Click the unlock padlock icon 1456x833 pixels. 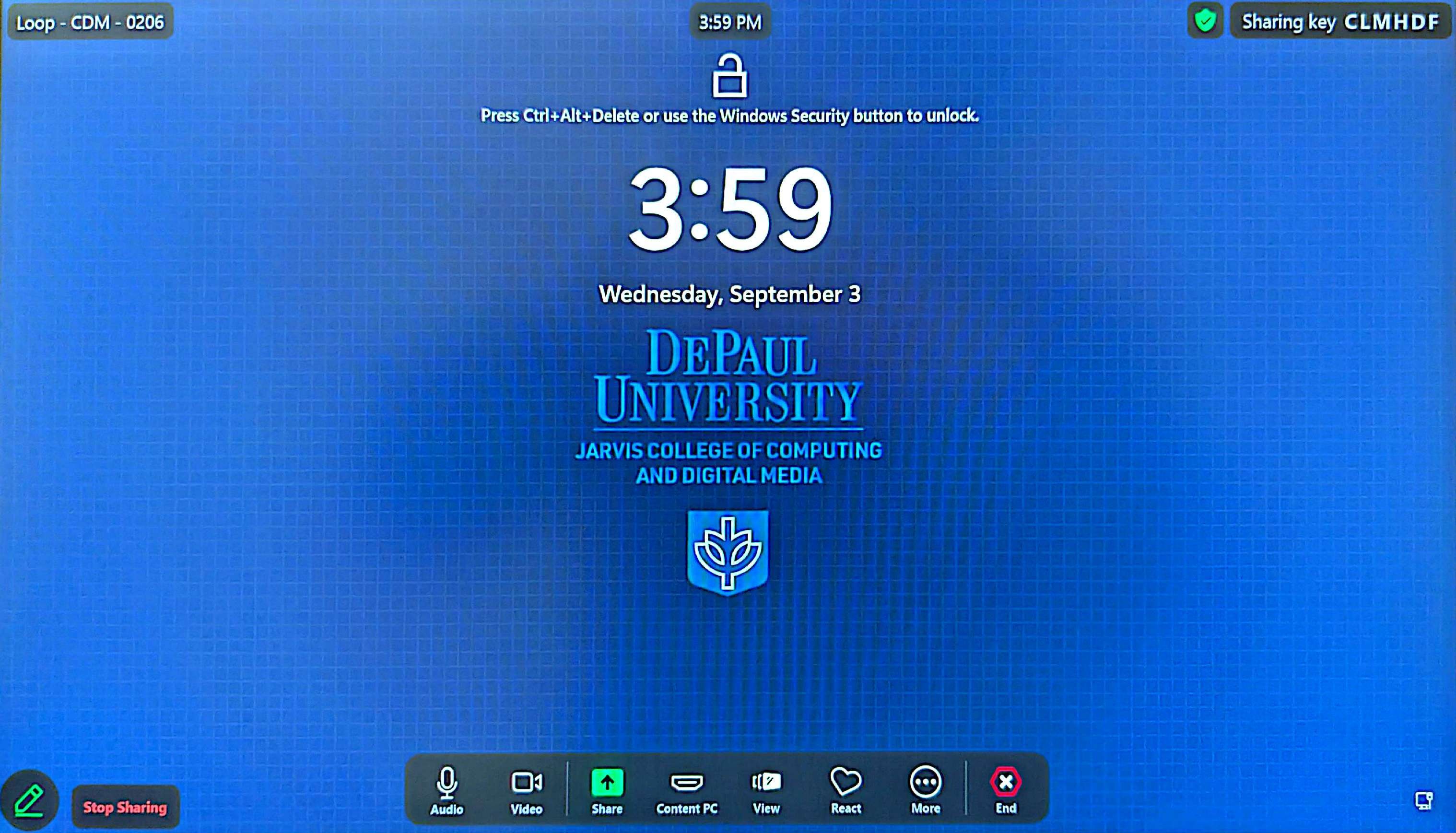click(729, 75)
